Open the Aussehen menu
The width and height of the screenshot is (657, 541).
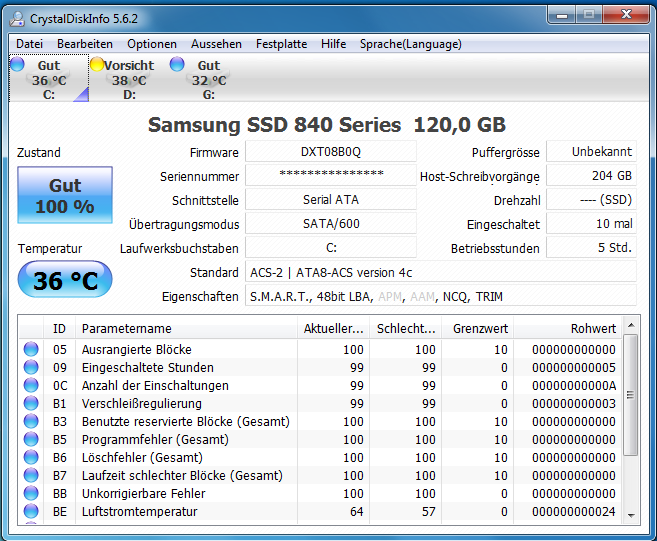tap(216, 44)
